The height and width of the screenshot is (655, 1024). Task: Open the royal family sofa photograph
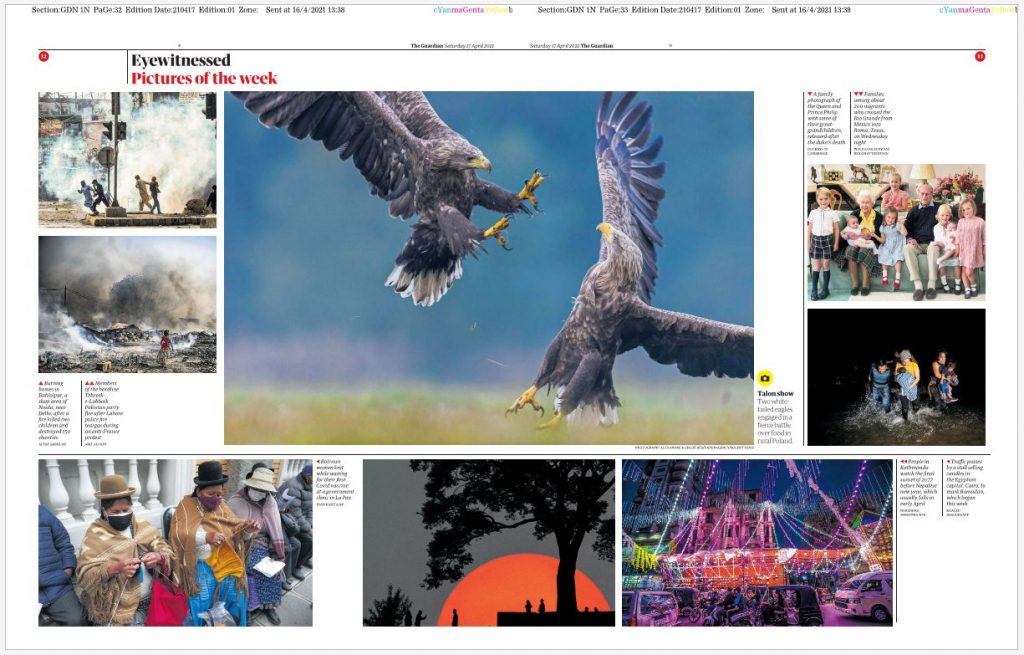(x=896, y=232)
